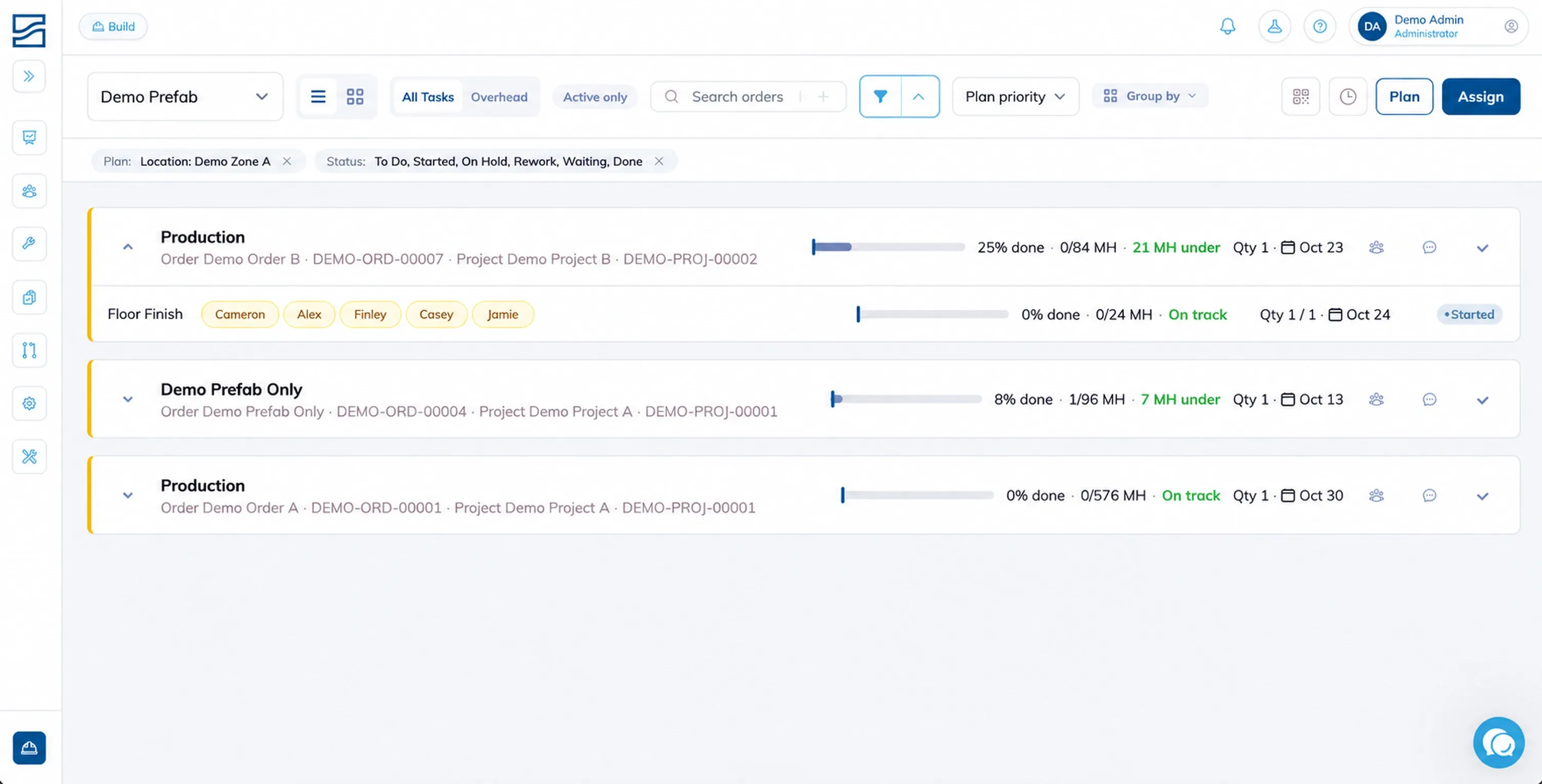
Task: Click the 25% done progress bar
Action: tap(888, 247)
